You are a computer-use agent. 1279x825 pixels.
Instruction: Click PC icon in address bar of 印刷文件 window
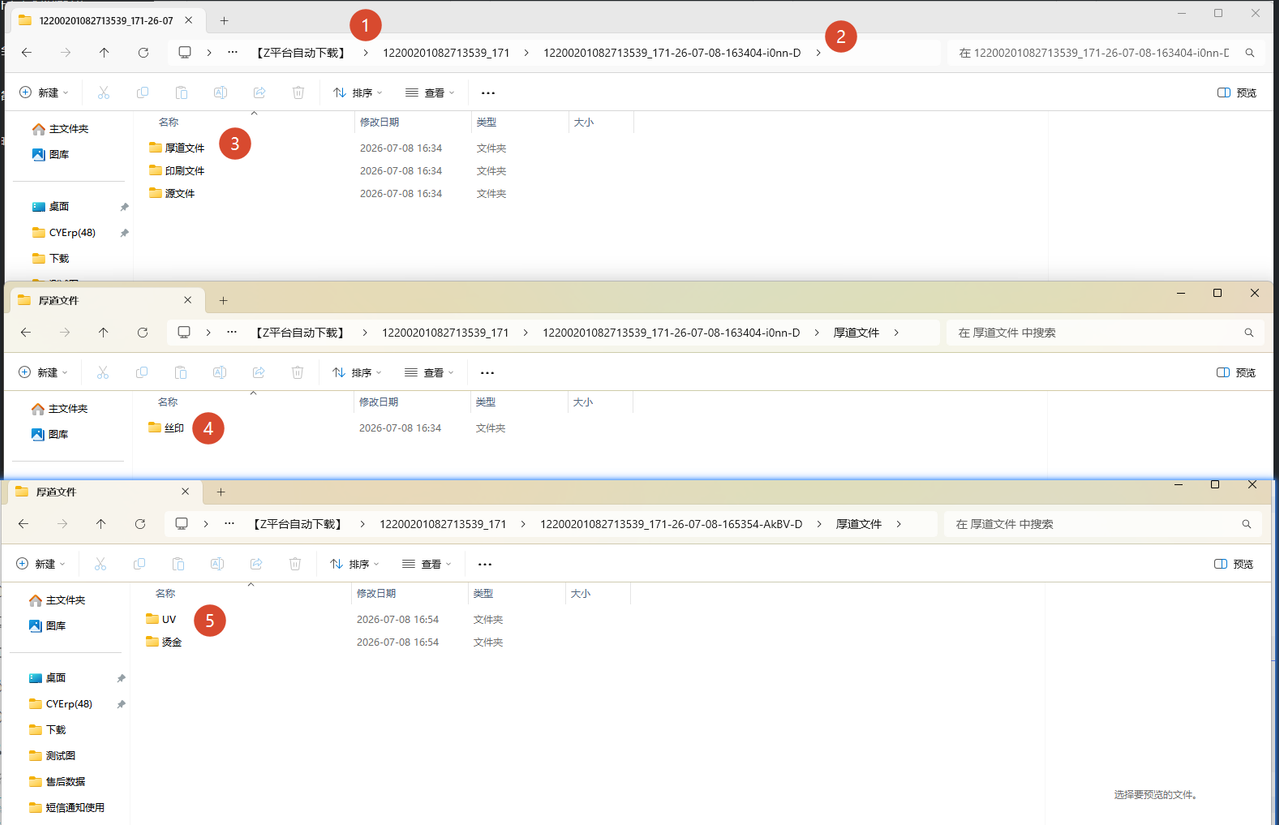coord(185,52)
